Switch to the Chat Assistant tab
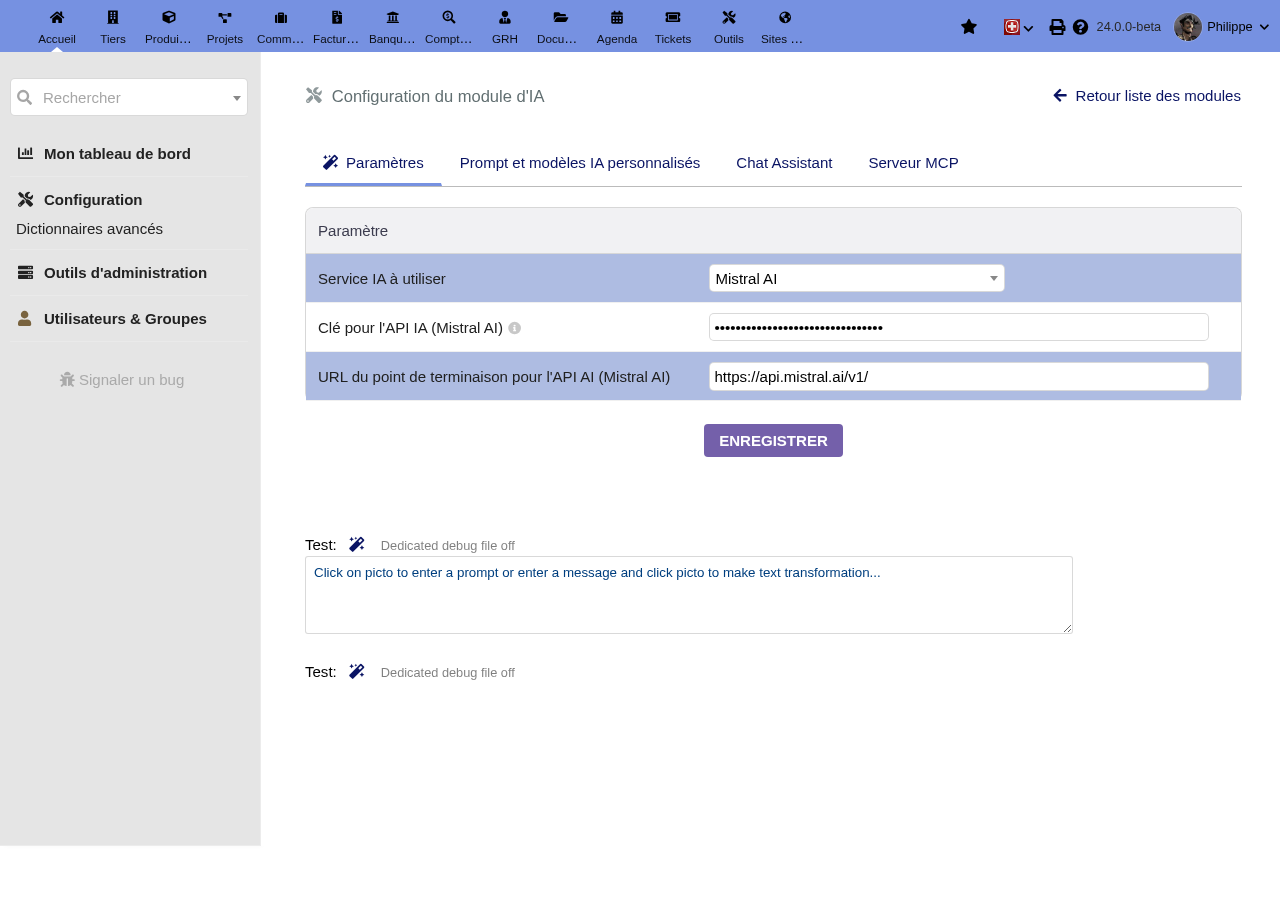This screenshot has width=1280, height=900. click(784, 163)
